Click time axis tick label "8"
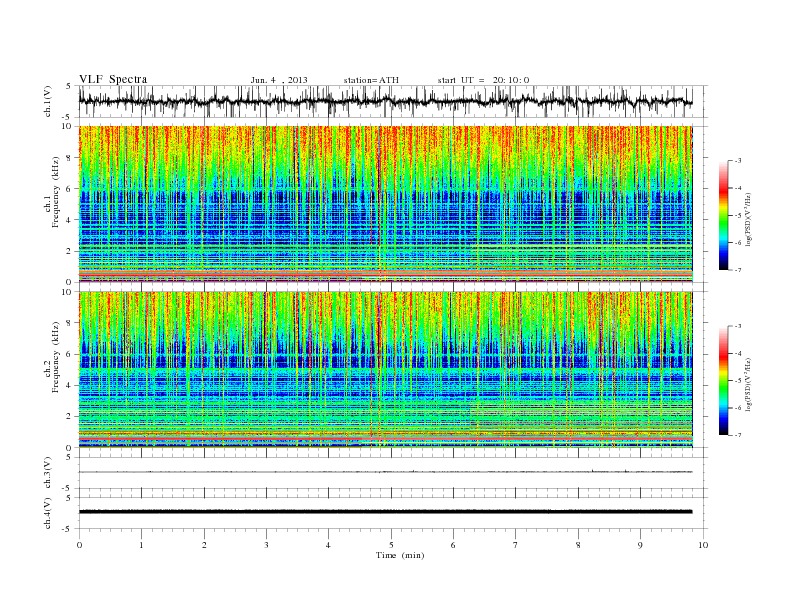792x612 pixels. click(x=578, y=545)
